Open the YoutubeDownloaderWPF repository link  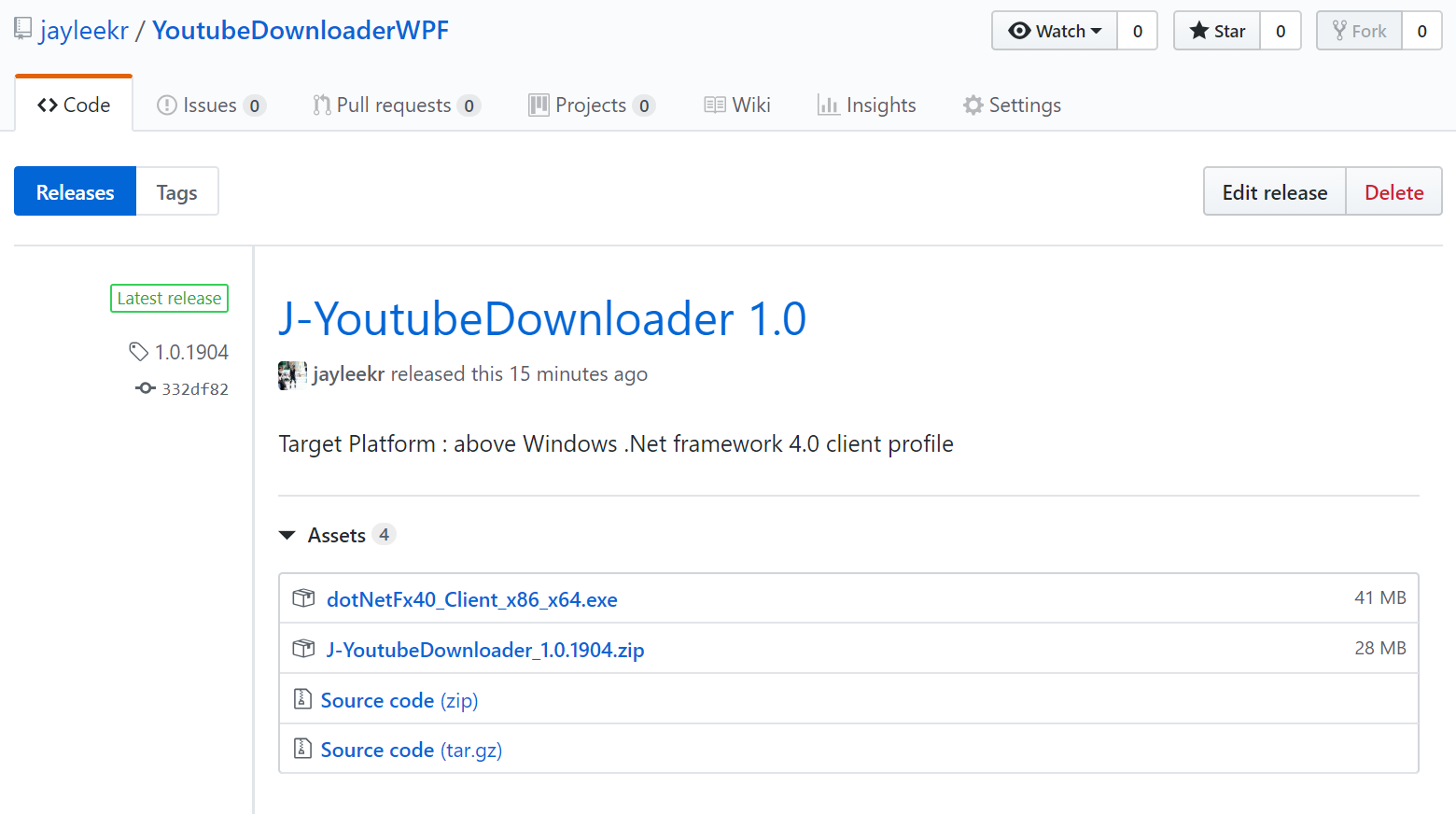(x=301, y=30)
